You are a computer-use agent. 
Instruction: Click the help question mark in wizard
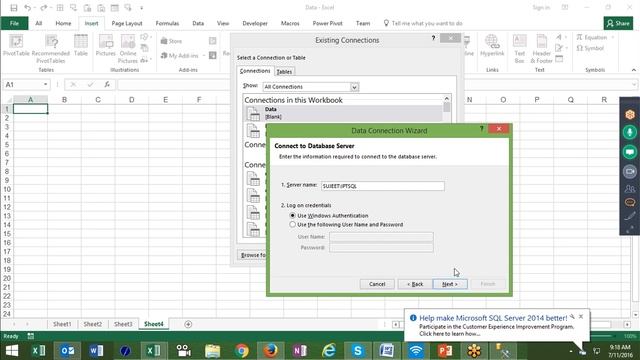482,129
